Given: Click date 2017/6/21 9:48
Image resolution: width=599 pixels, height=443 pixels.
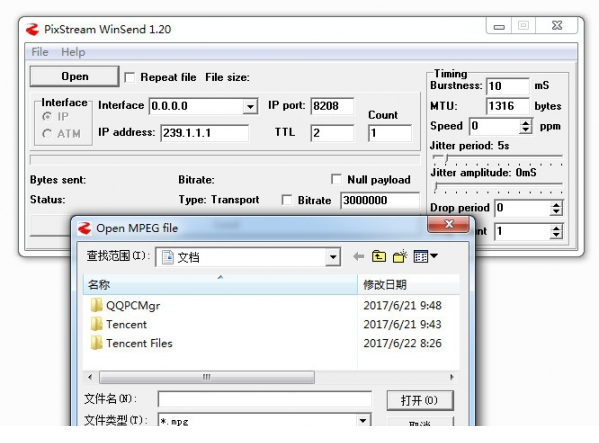Looking at the screenshot, I should click(402, 305).
